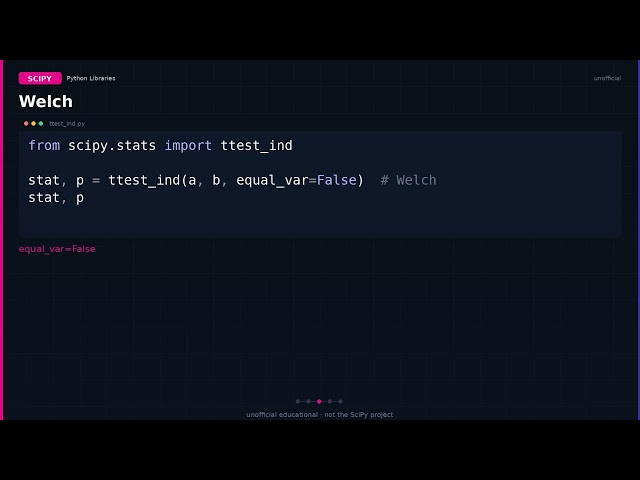Click the ttest_ind.py file name
640x480 pixels.
coord(67,124)
